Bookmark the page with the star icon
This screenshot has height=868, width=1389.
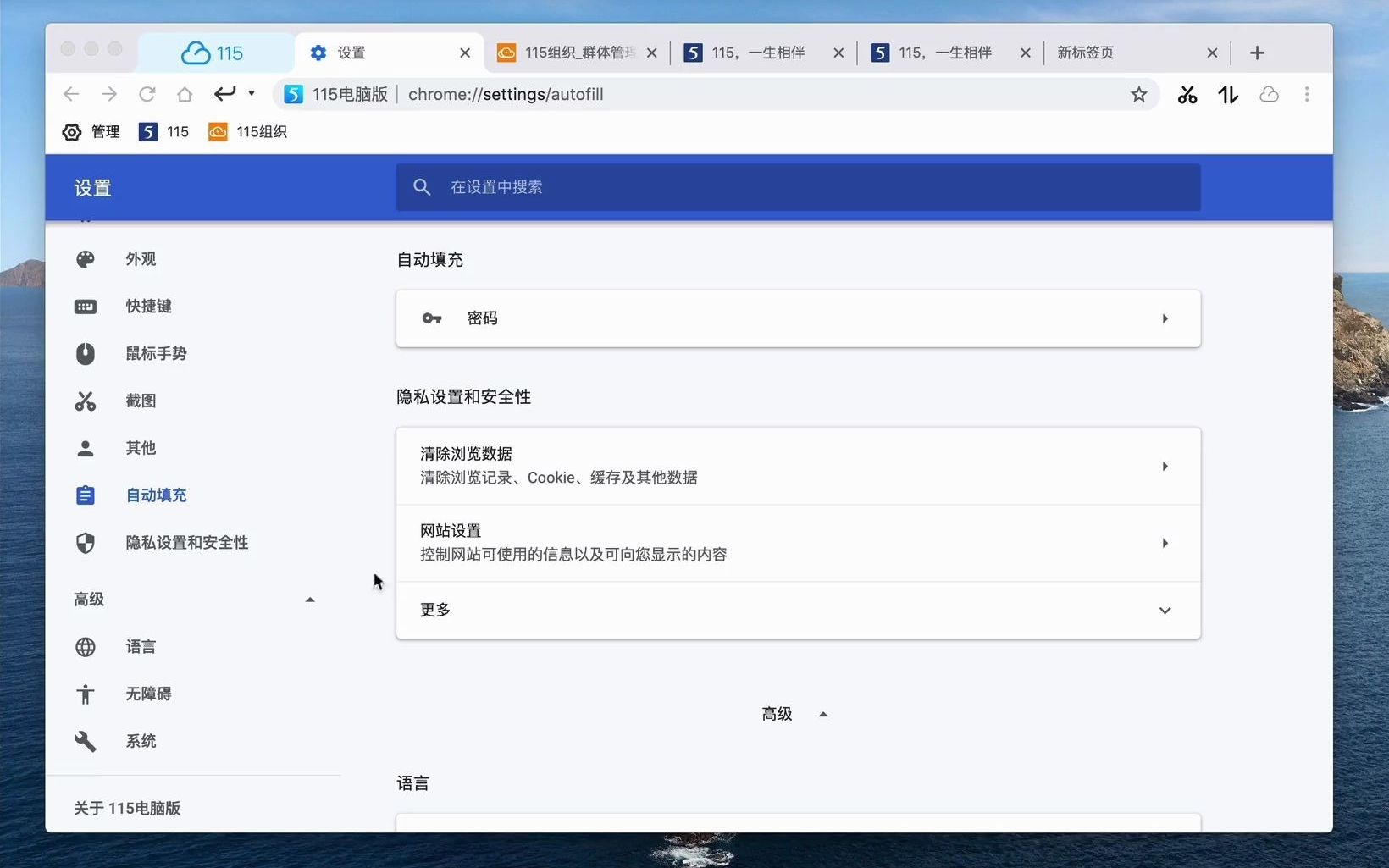click(1139, 94)
